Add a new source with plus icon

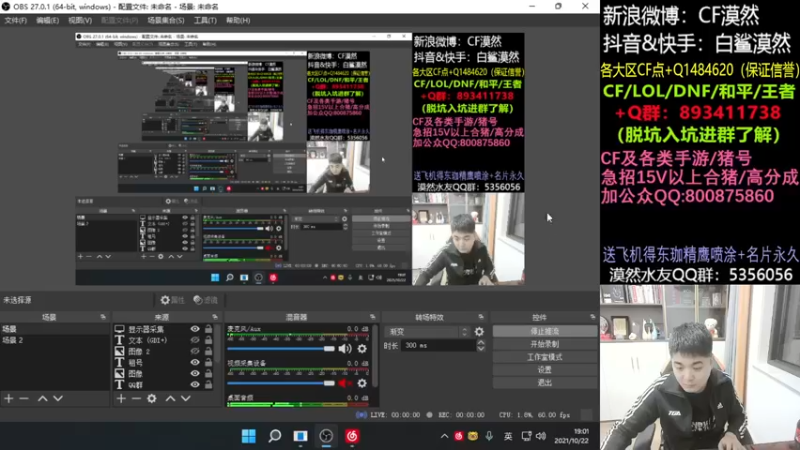click(121, 398)
